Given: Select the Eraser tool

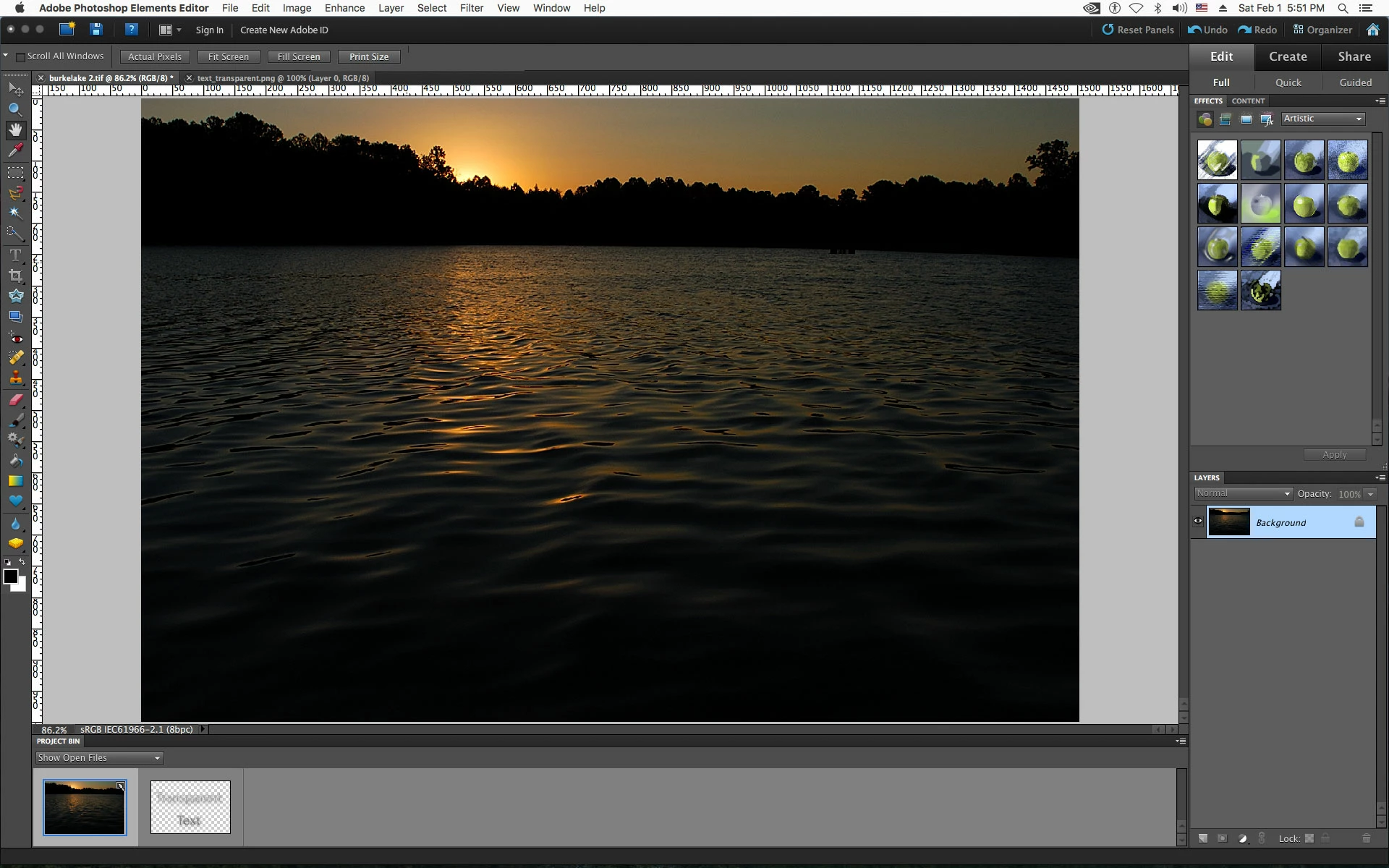Looking at the screenshot, I should coord(15,399).
